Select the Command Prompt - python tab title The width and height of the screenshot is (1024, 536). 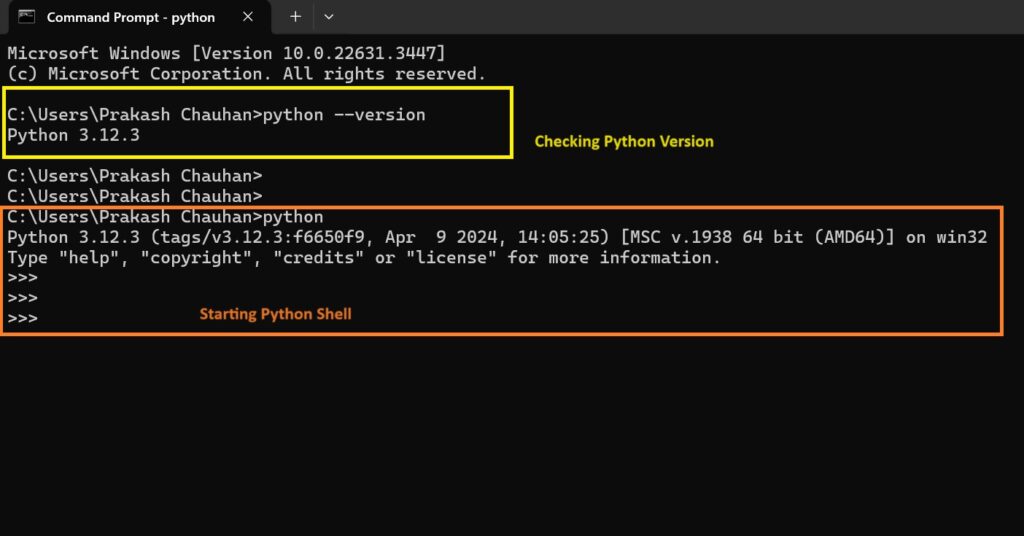(x=131, y=18)
